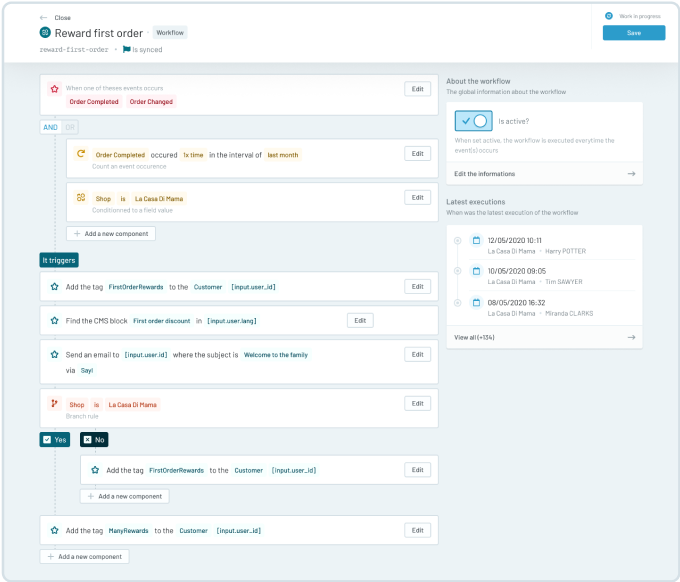Click the Order Completed counter refresh icon
The image size is (680, 582).
[x=81, y=154]
